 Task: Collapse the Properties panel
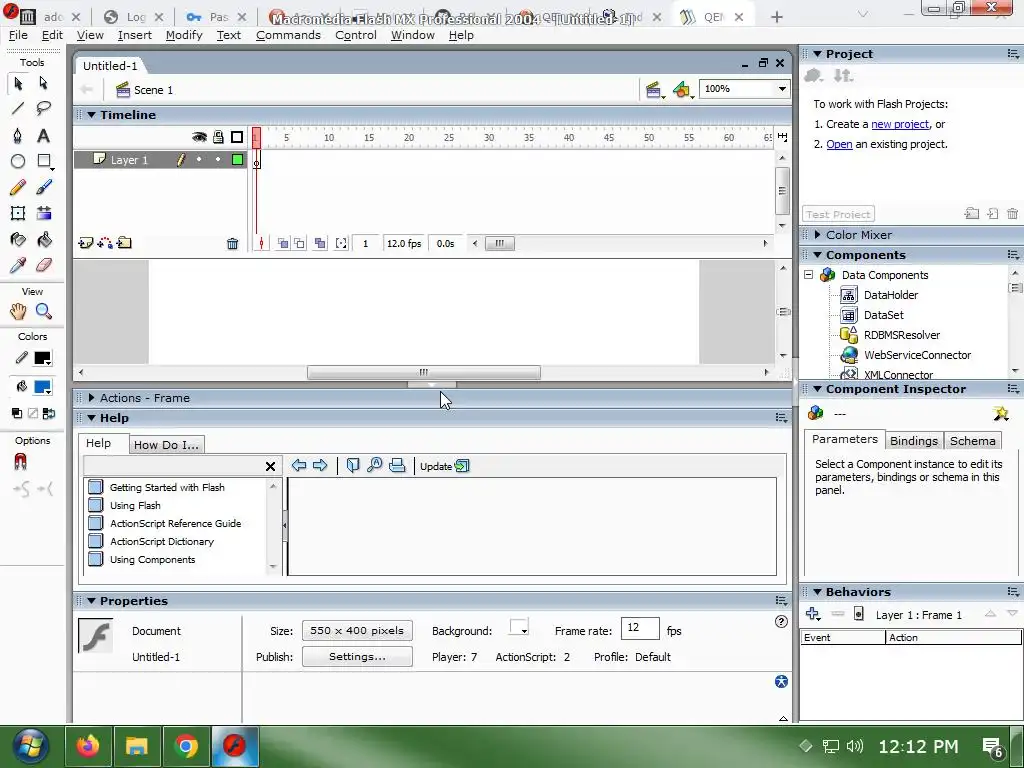pyautogui.click(x=91, y=601)
